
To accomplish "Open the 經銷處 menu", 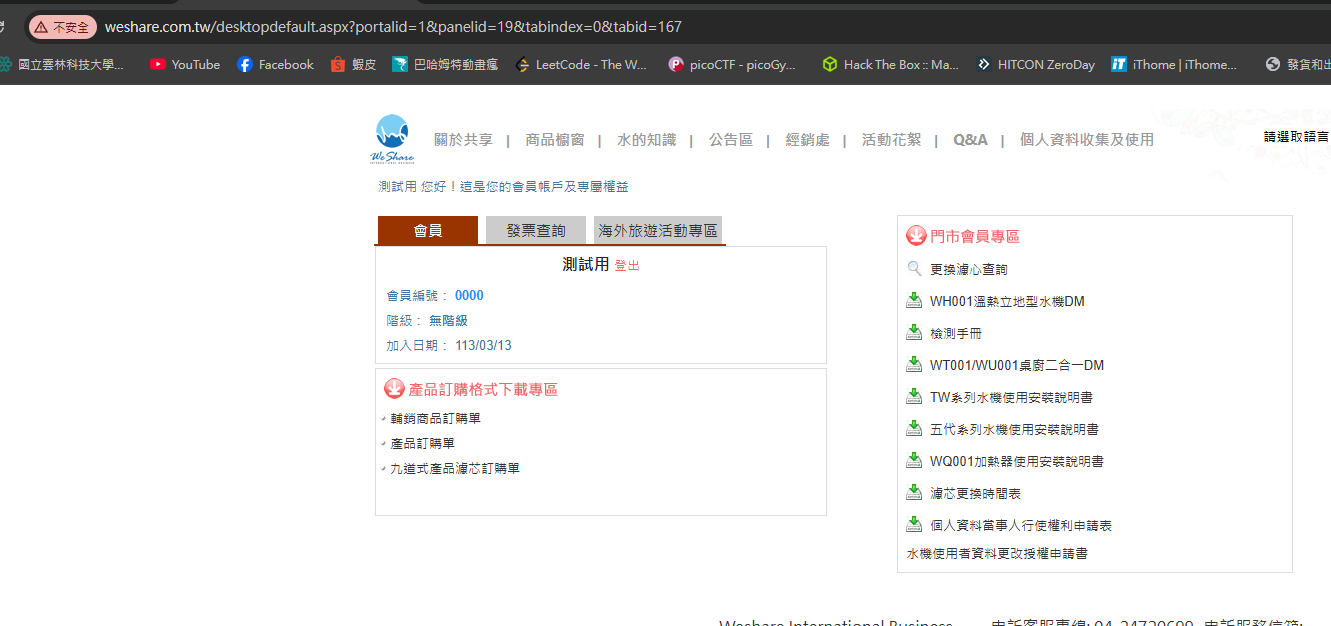I will [807, 140].
